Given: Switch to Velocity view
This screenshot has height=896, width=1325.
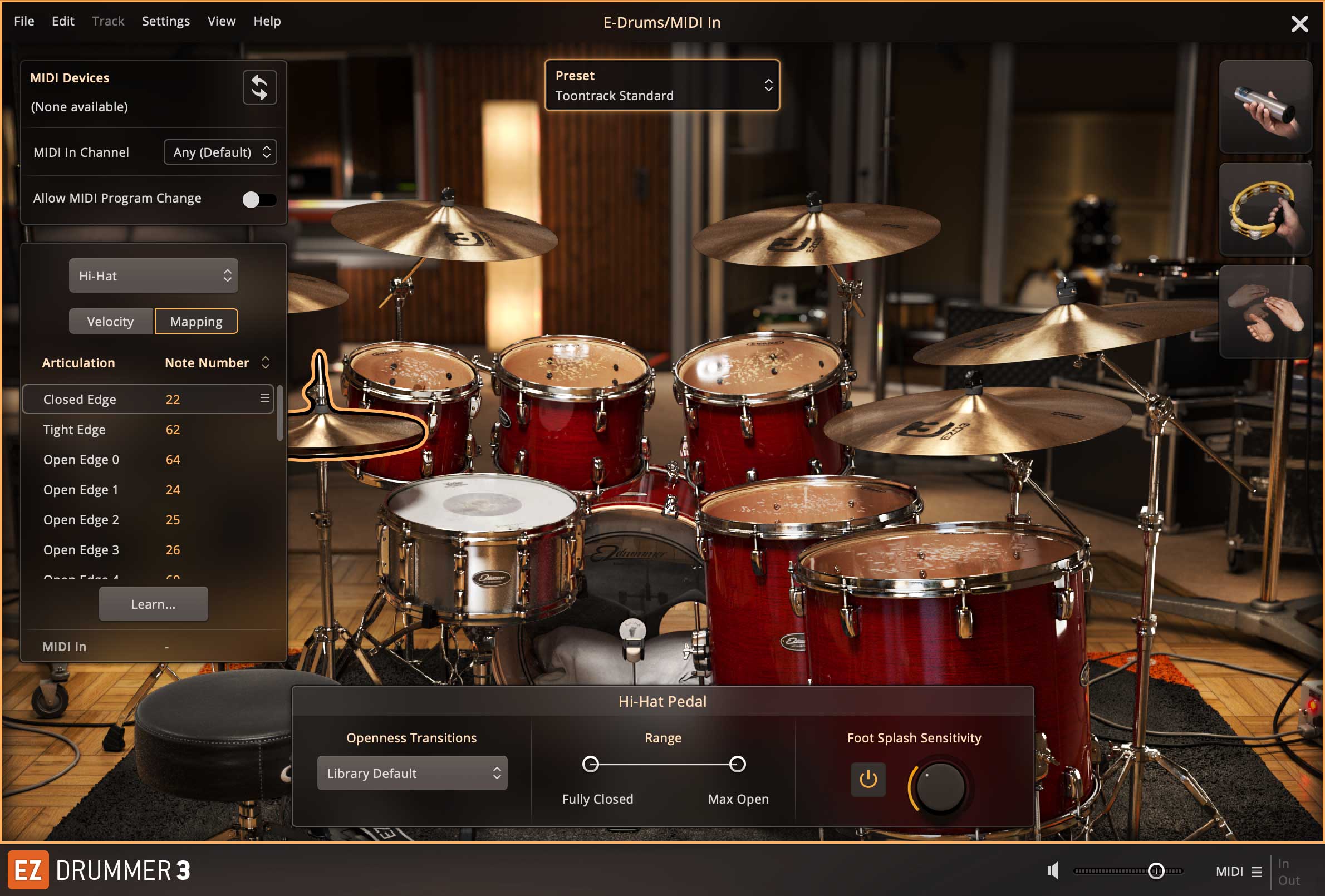Looking at the screenshot, I should 111,322.
